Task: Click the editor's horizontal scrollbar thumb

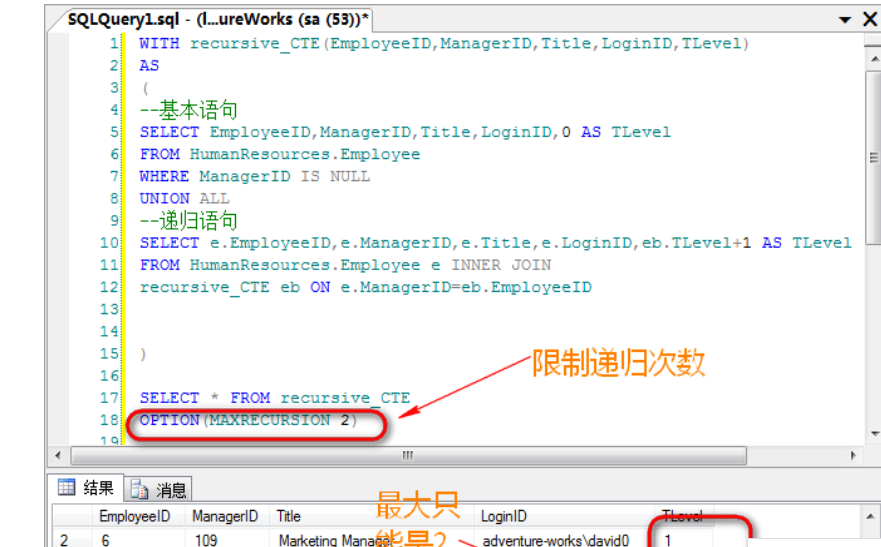Action: point(406,455)
